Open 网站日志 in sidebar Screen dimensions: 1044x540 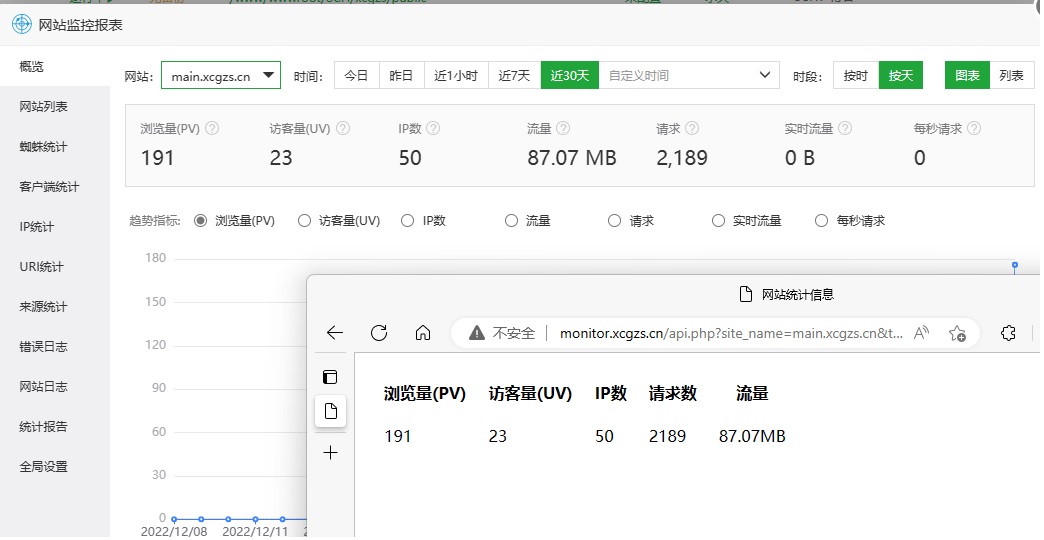tap(55, 386)
